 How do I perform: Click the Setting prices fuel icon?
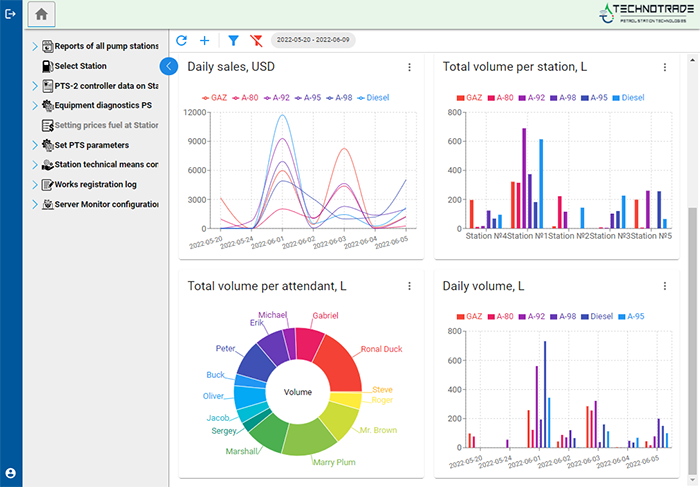click(47, 125)
